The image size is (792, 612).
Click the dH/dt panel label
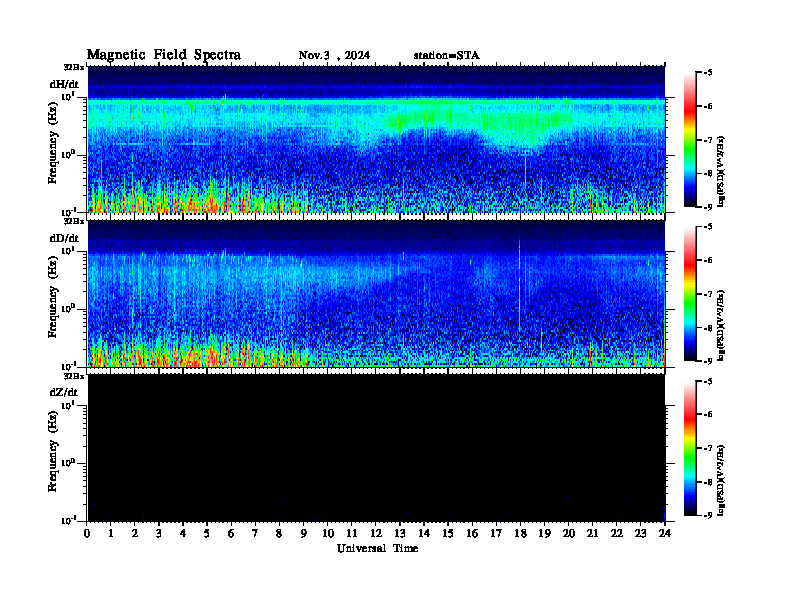64,84
